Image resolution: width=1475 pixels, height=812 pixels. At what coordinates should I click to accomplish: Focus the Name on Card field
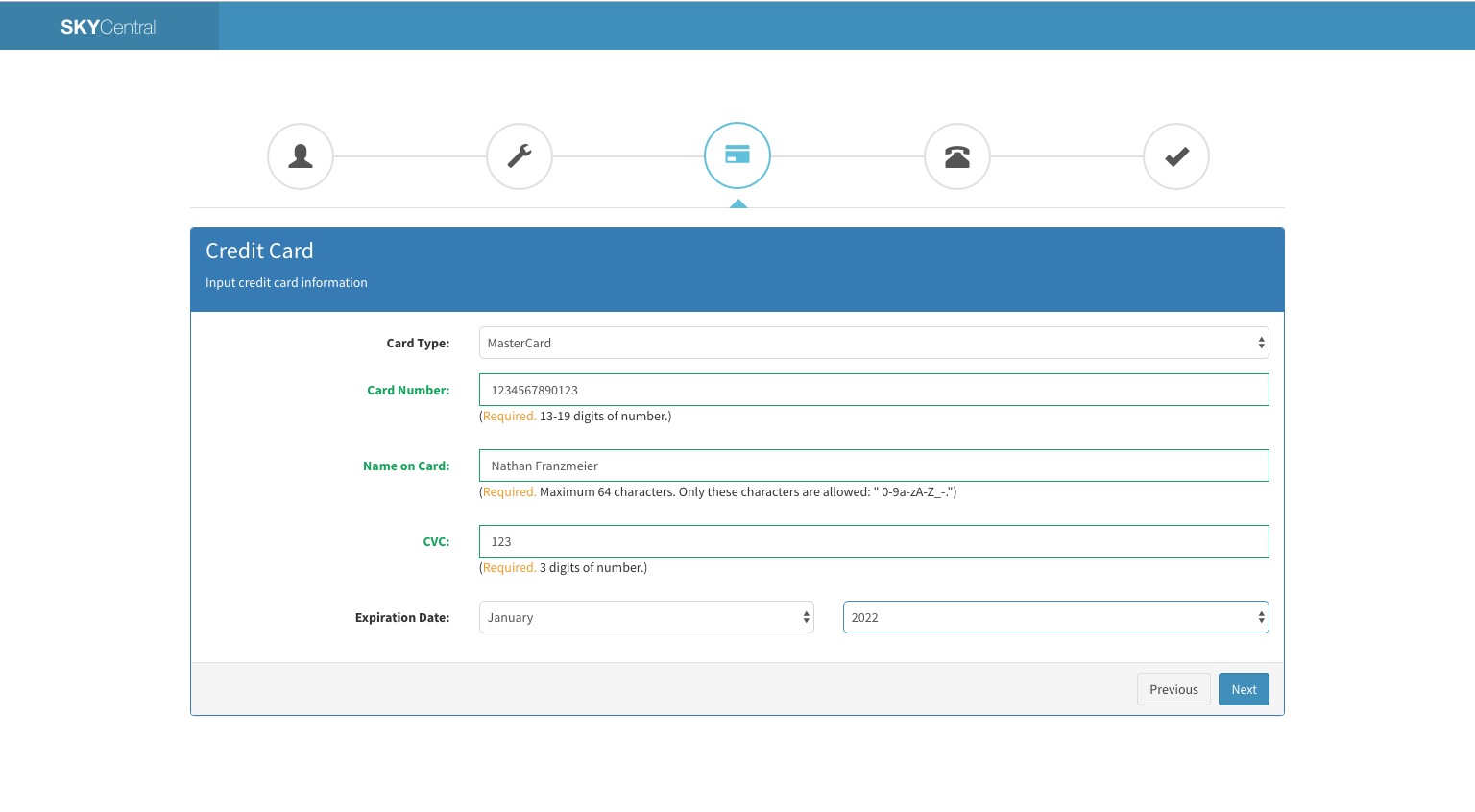pos(874,466)
